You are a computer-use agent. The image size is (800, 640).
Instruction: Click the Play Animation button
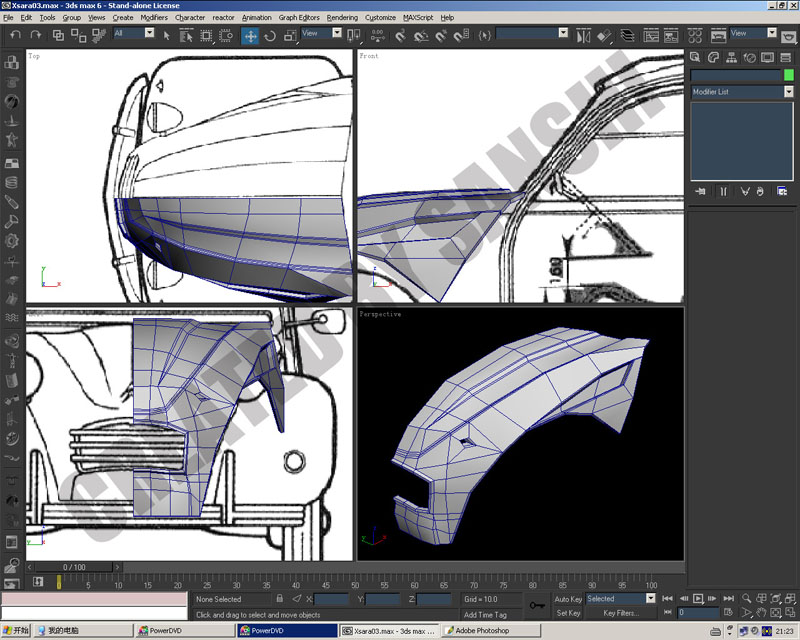pyautogui.click(x=698, y=599)
